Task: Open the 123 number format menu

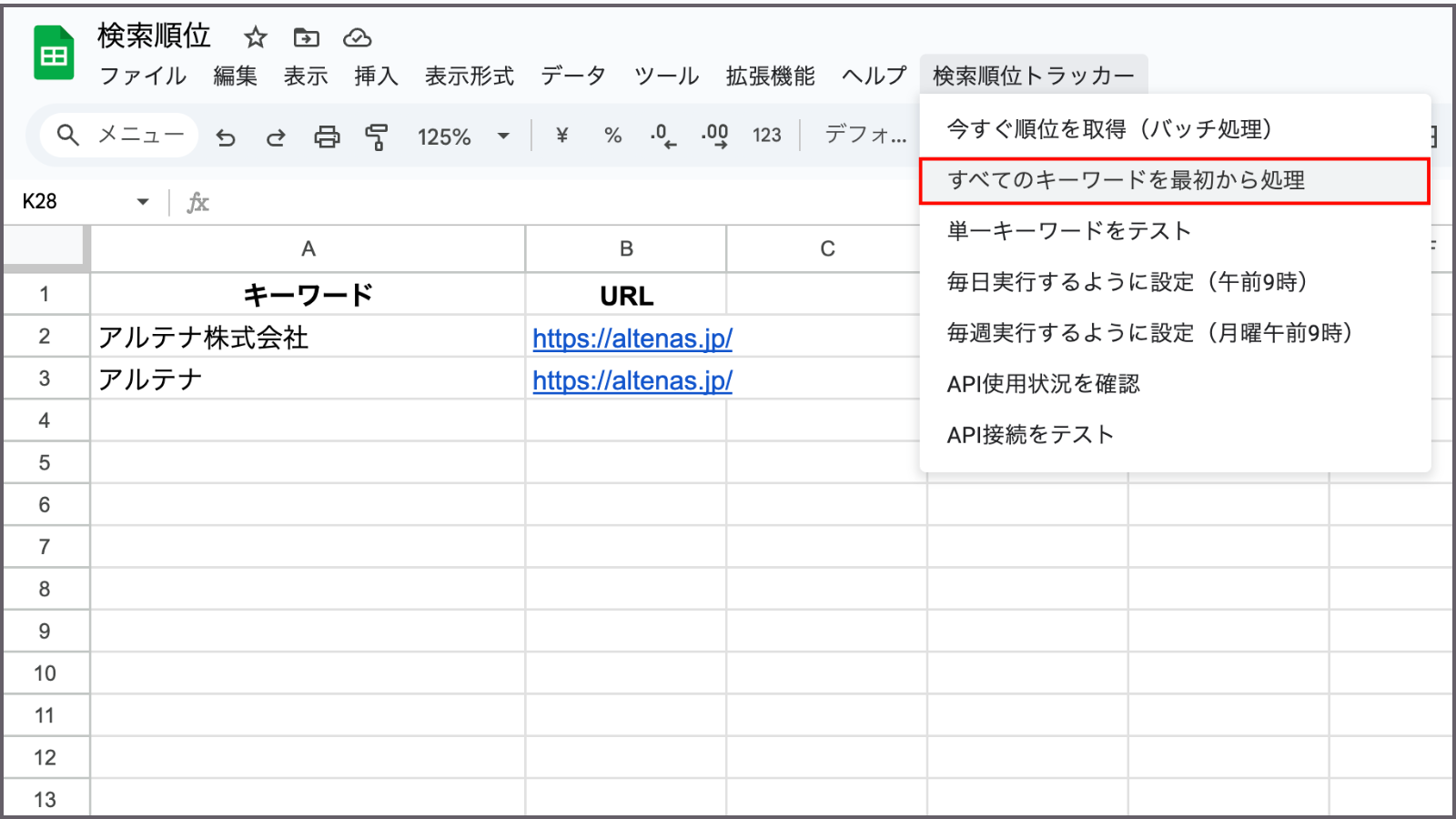Action: [766, 136]
